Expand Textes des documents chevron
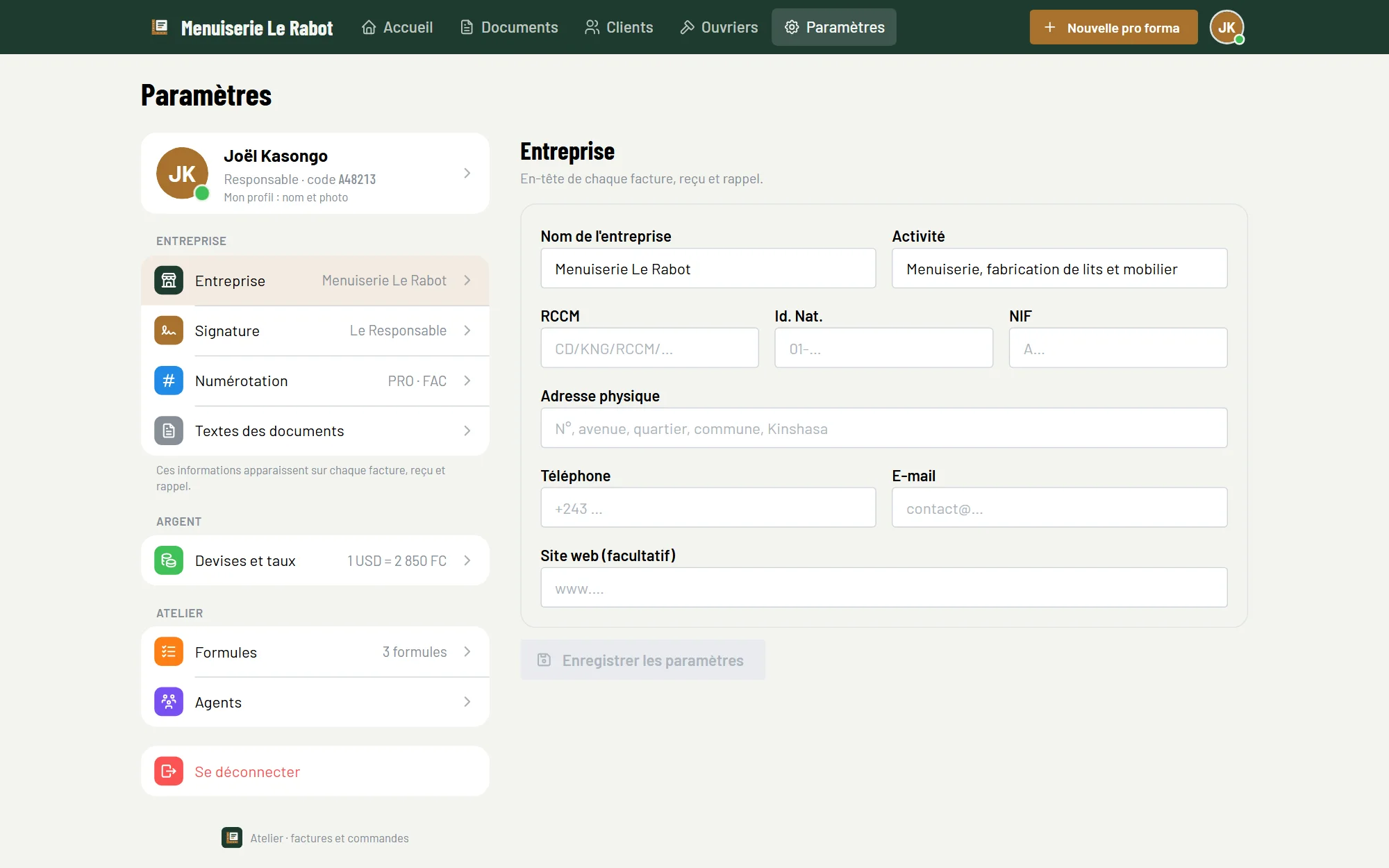This screenshot has height=868, width=1389. click(467, 431)
